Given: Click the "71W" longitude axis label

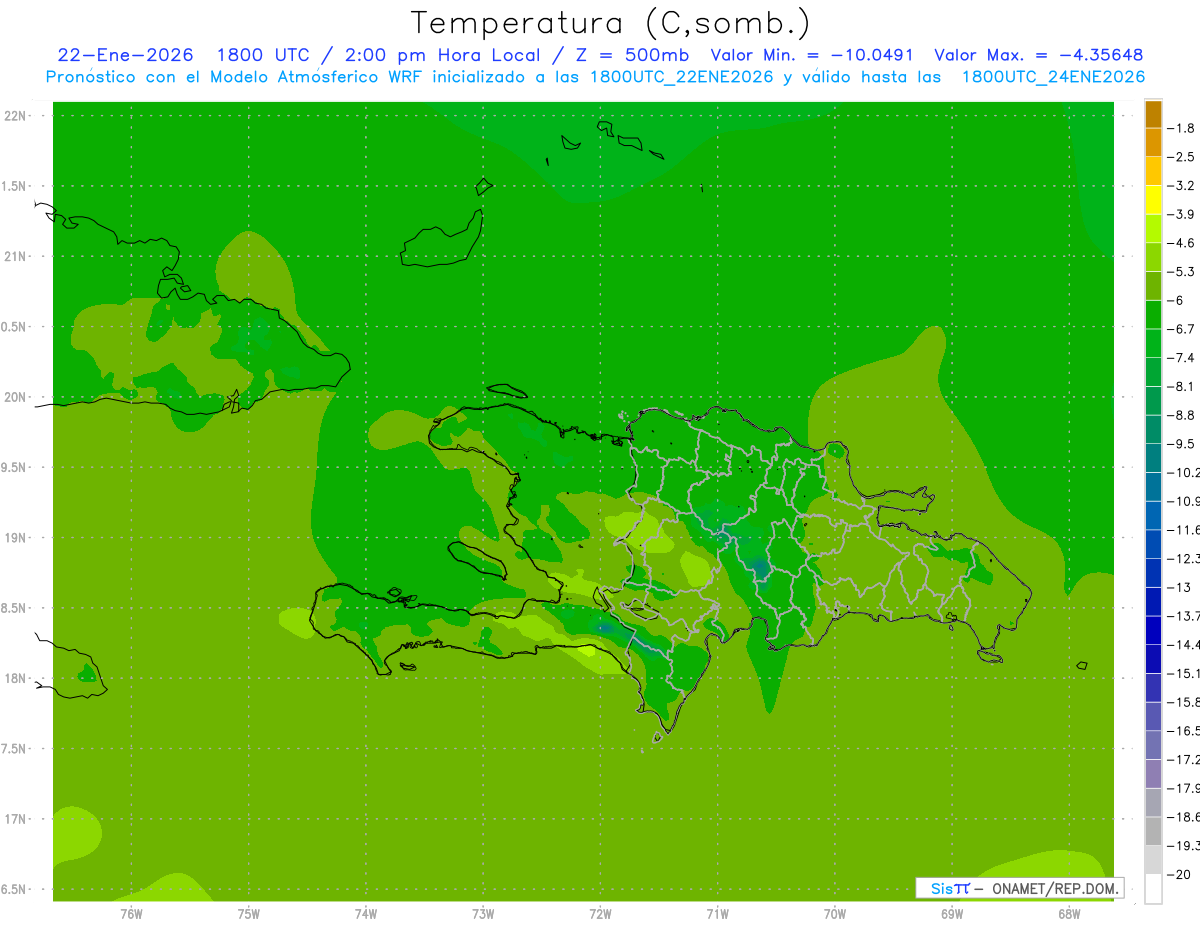Looking at the screenshot, I should (x=717, y=913).
